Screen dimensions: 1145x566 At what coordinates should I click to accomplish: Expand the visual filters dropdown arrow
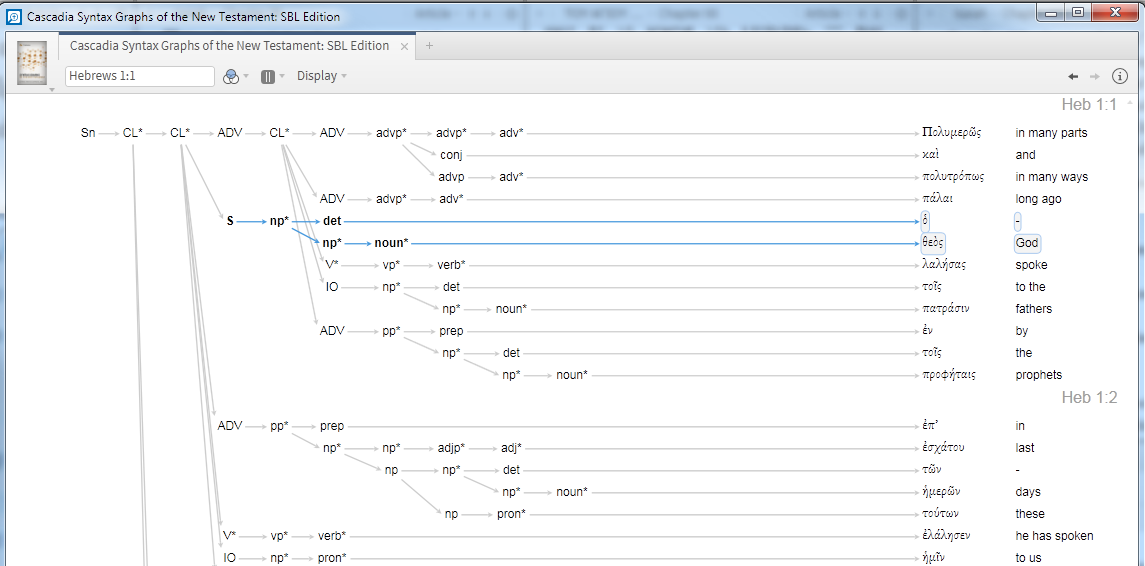coord(246,77)
